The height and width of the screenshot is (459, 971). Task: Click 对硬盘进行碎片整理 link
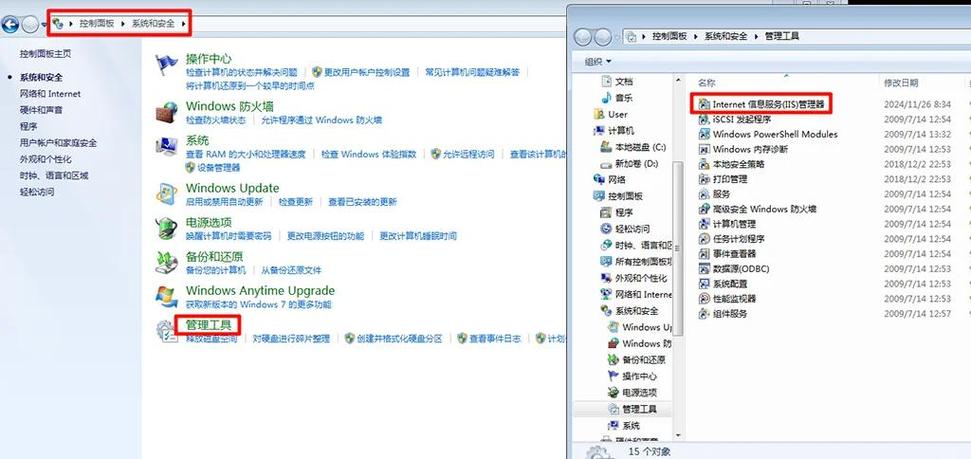tap(291, 339)
